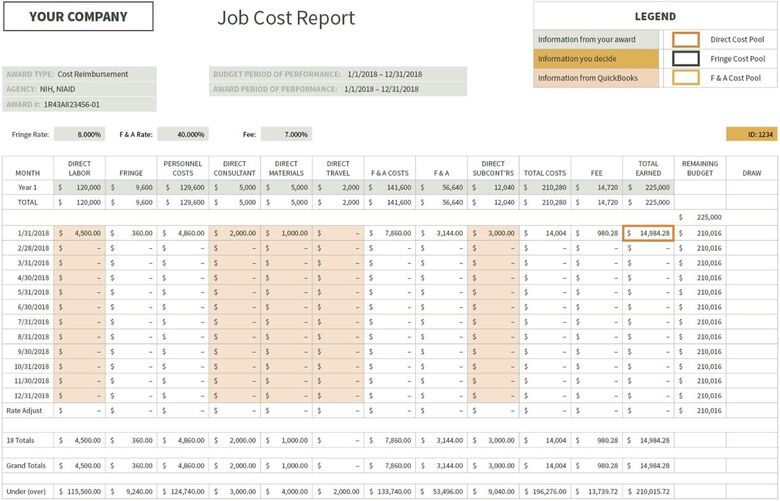Click the 225,000 starting remaining budget cell
Viewport: 780px width, 501px height.
(700, 217)
